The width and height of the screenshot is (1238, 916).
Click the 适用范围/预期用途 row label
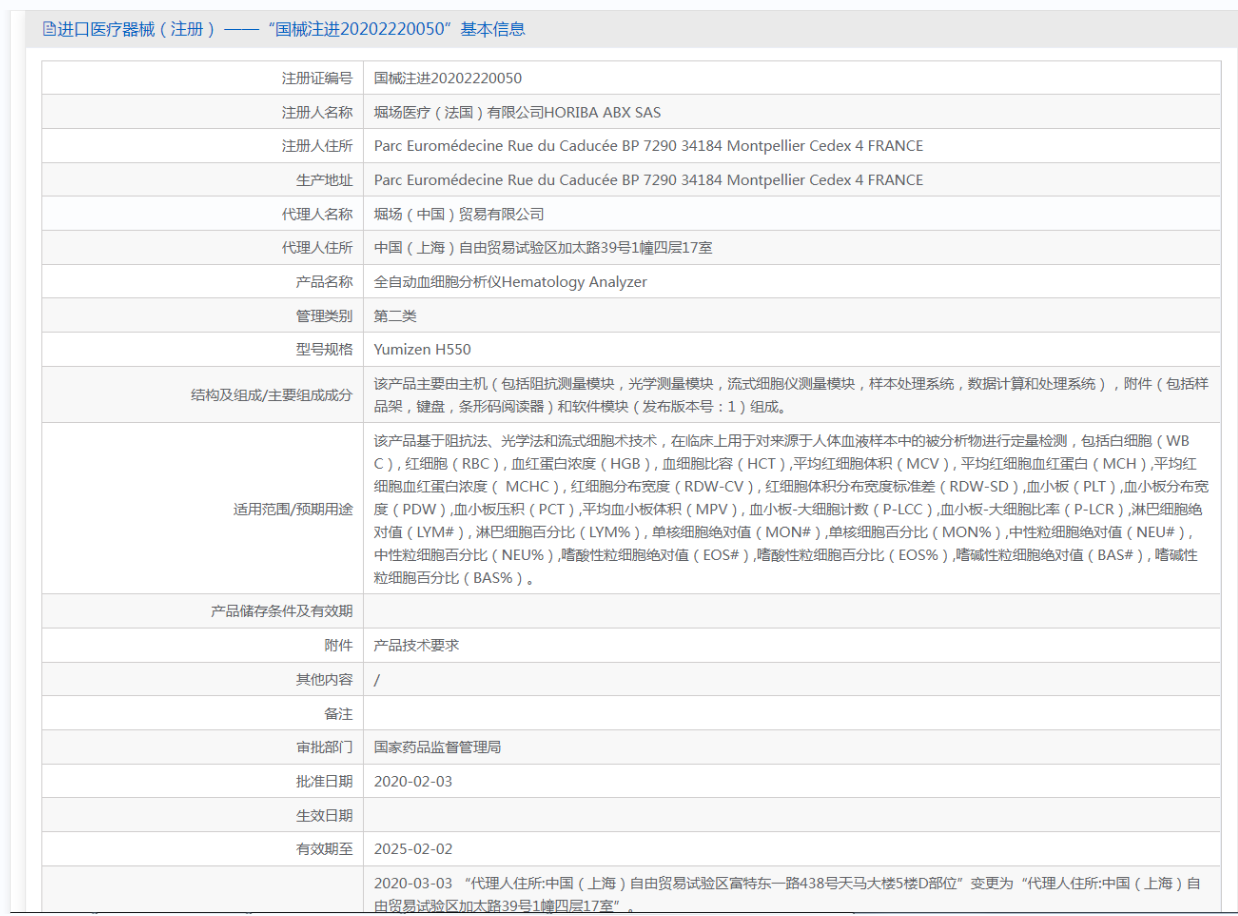click(293, 509)
